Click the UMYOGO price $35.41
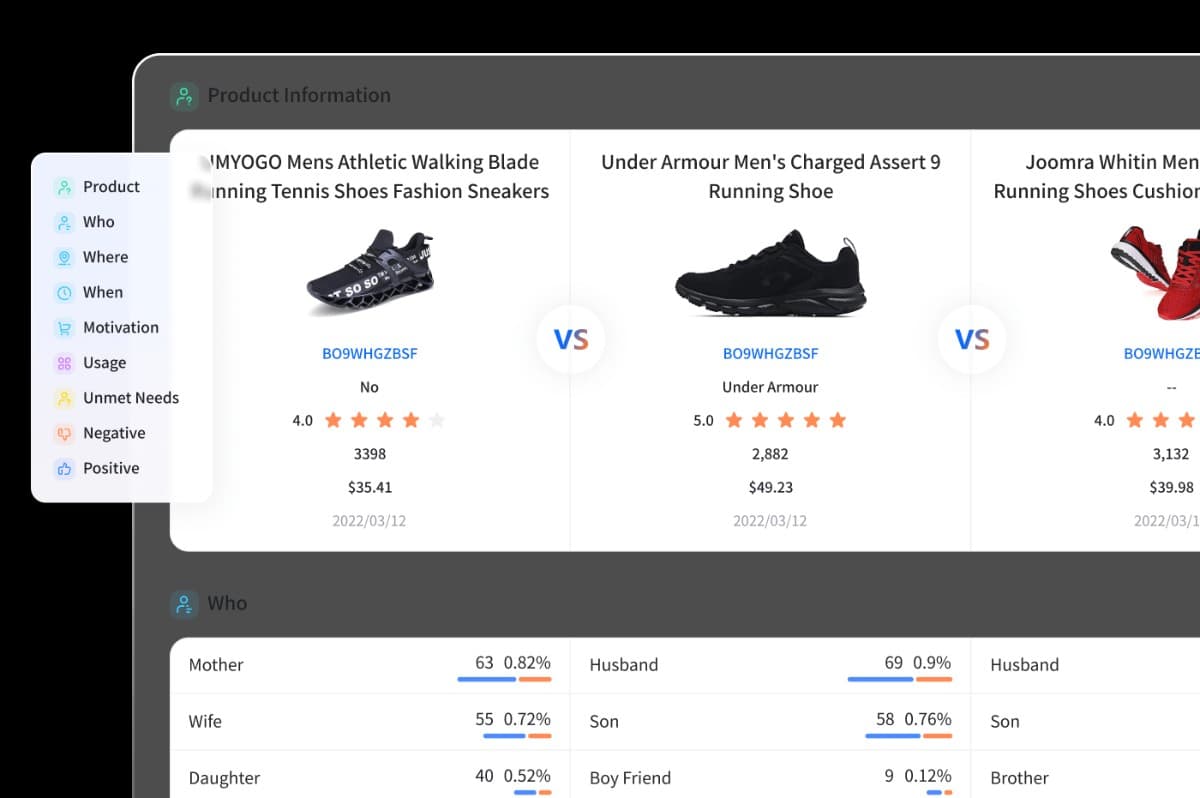 (370, 488)
